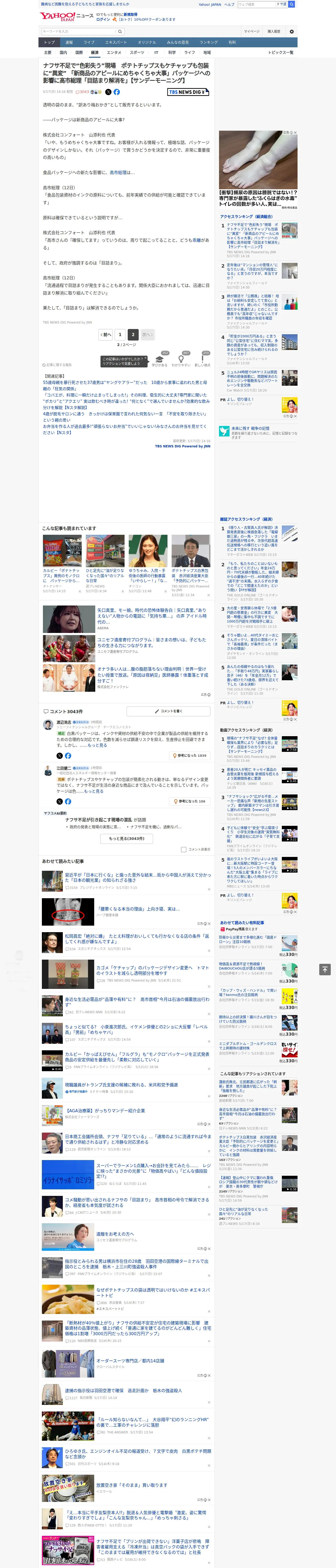This screenshot has width=336, height=1568.
Task: Share 渡辺浩志's comment on X
Action: coord(60,756)
